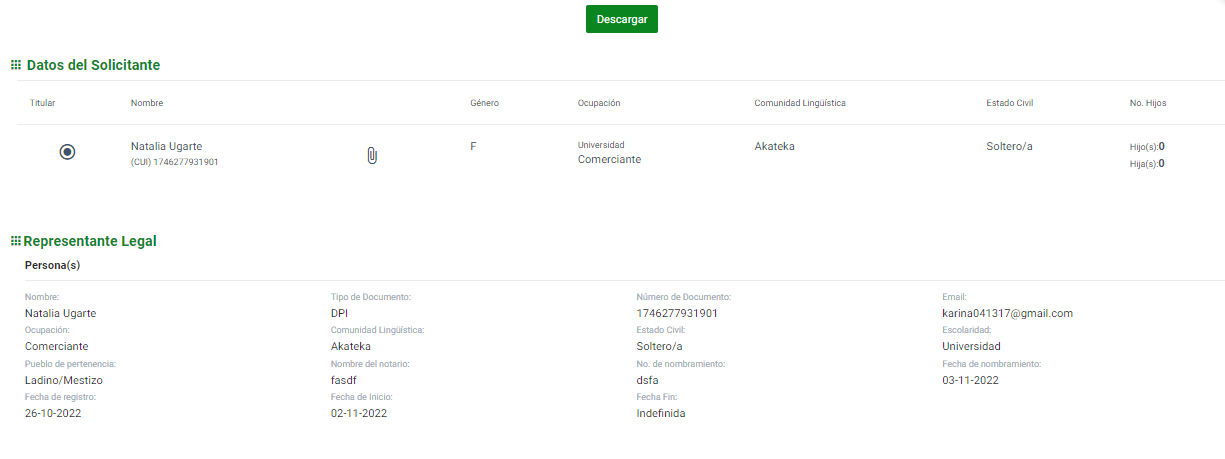
Task: Open the paperclip attachment icon beside Natalia Ugarte
Action: [372, 156]
